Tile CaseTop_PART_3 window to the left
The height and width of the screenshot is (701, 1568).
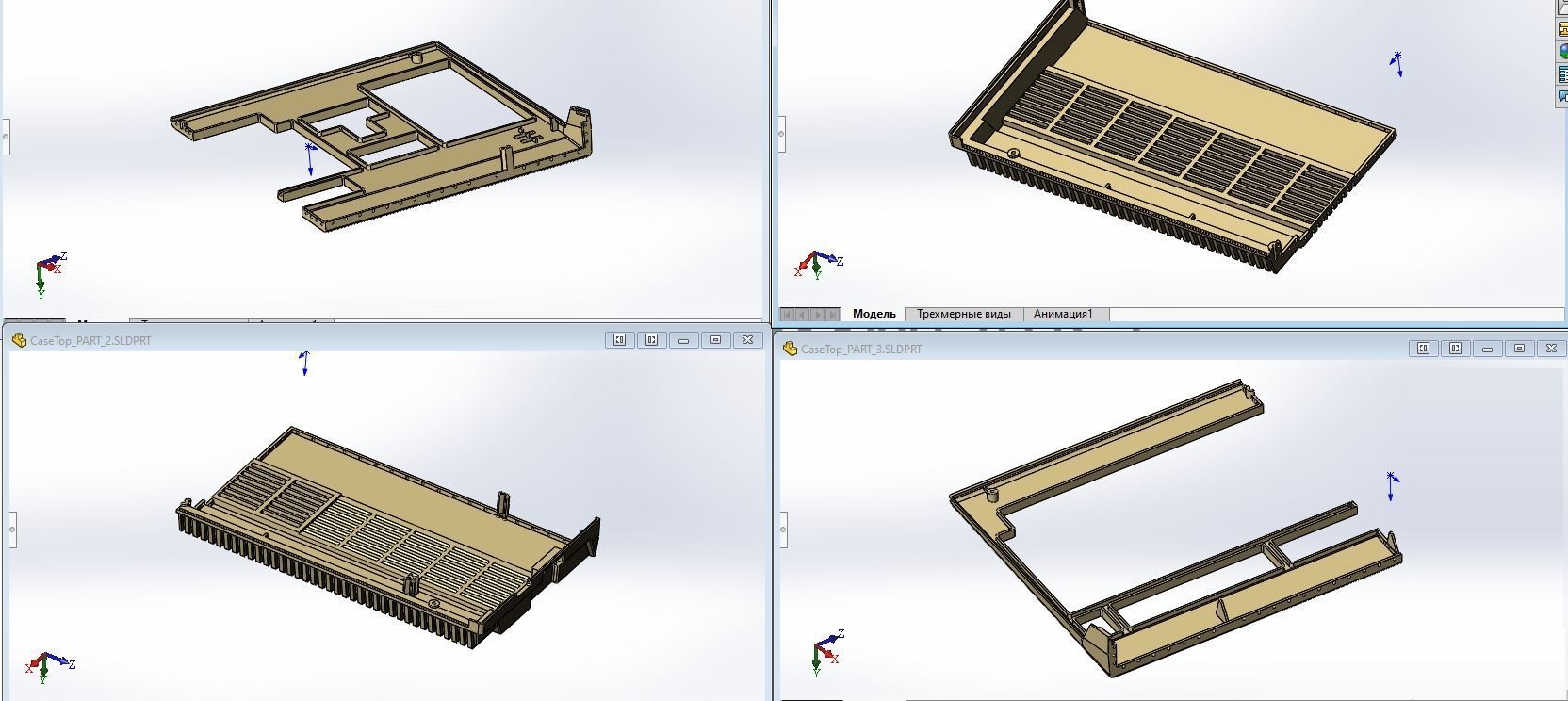1423,349
